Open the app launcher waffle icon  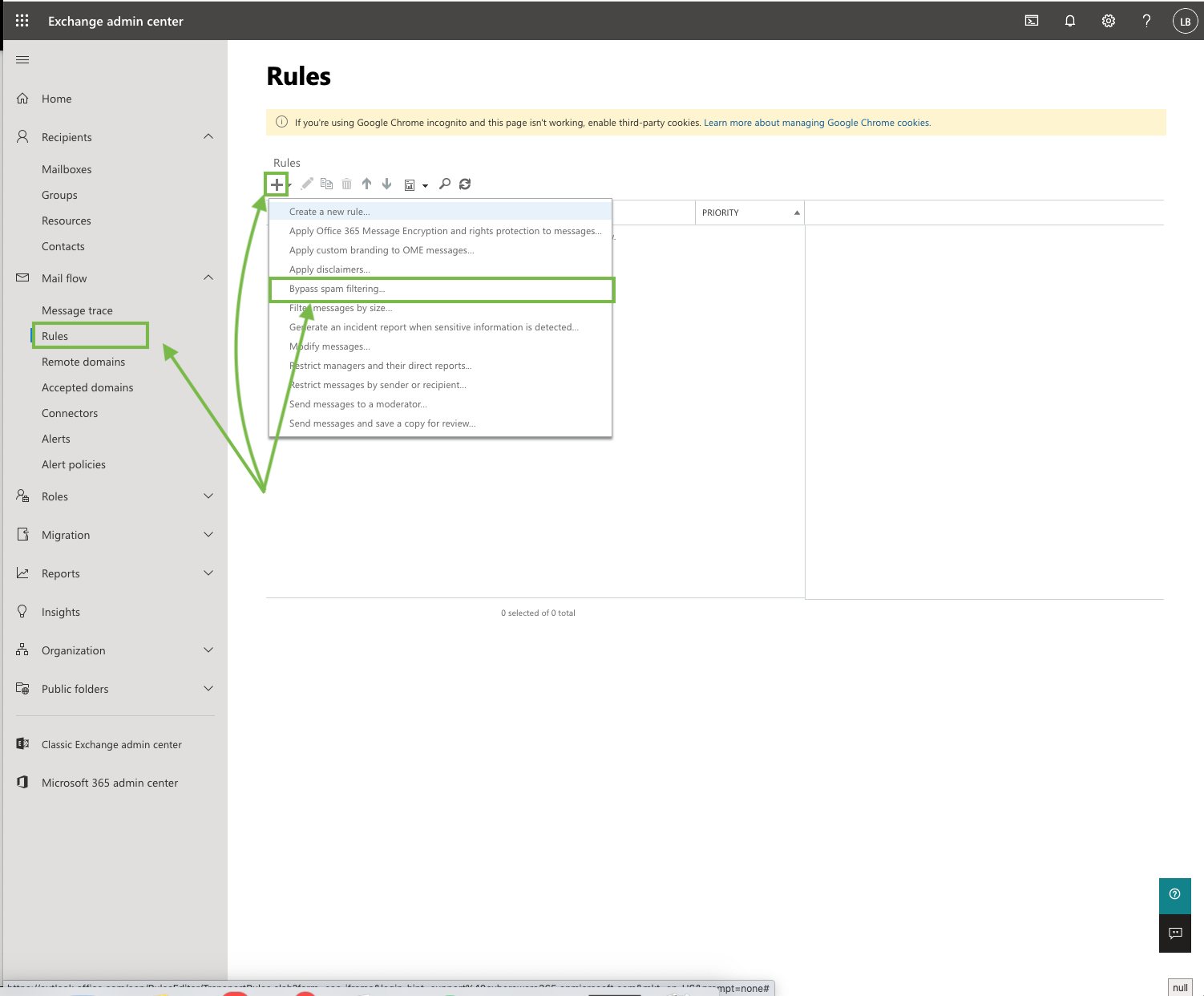(x=22, y=21)
